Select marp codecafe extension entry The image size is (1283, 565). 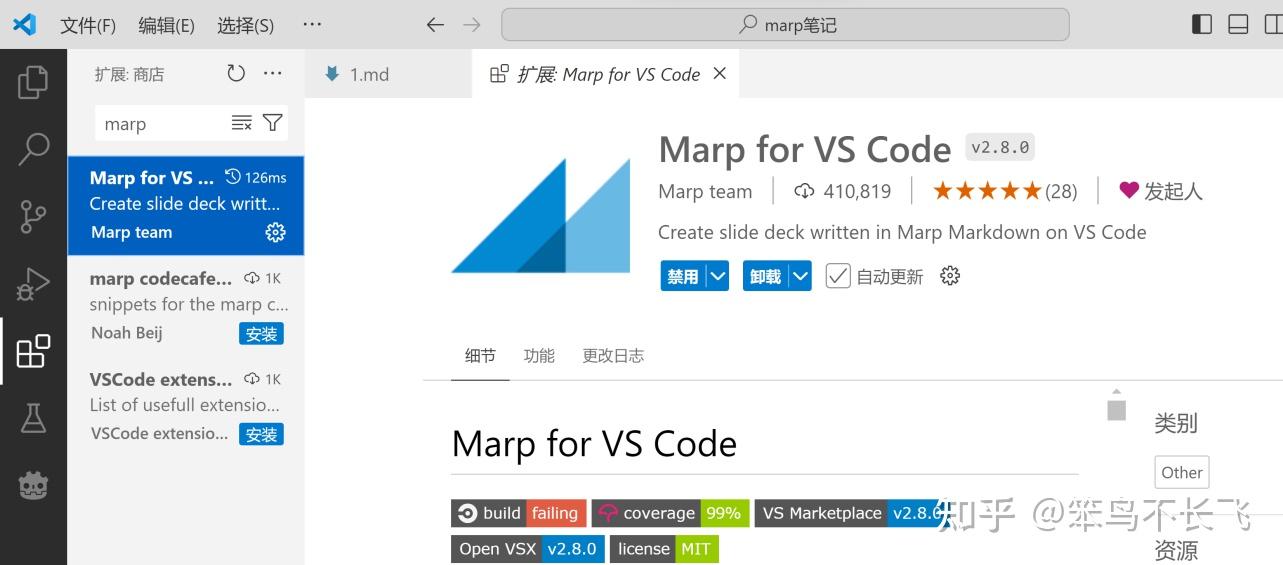coord(186,305)
